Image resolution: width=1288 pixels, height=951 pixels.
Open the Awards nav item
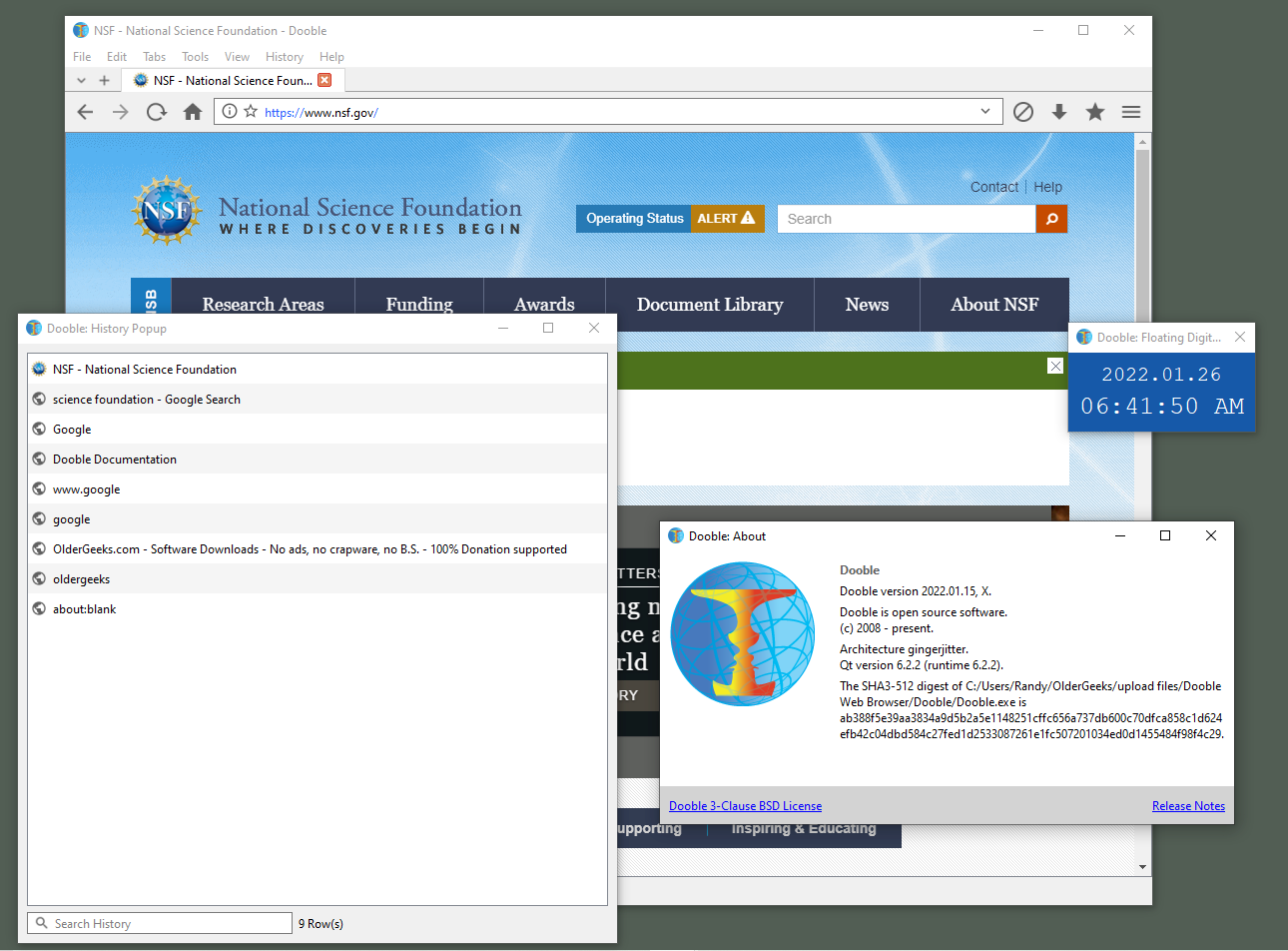point(544,305)
